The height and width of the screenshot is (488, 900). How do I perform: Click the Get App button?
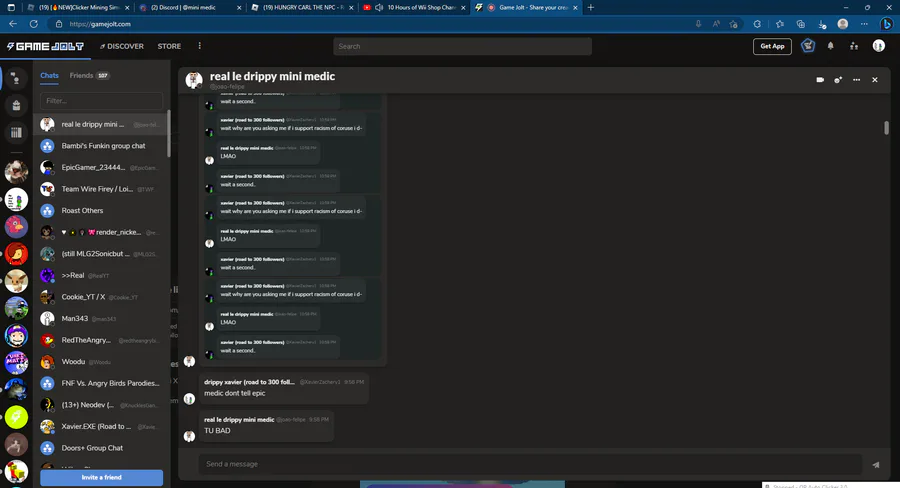(x=772, y=47)
